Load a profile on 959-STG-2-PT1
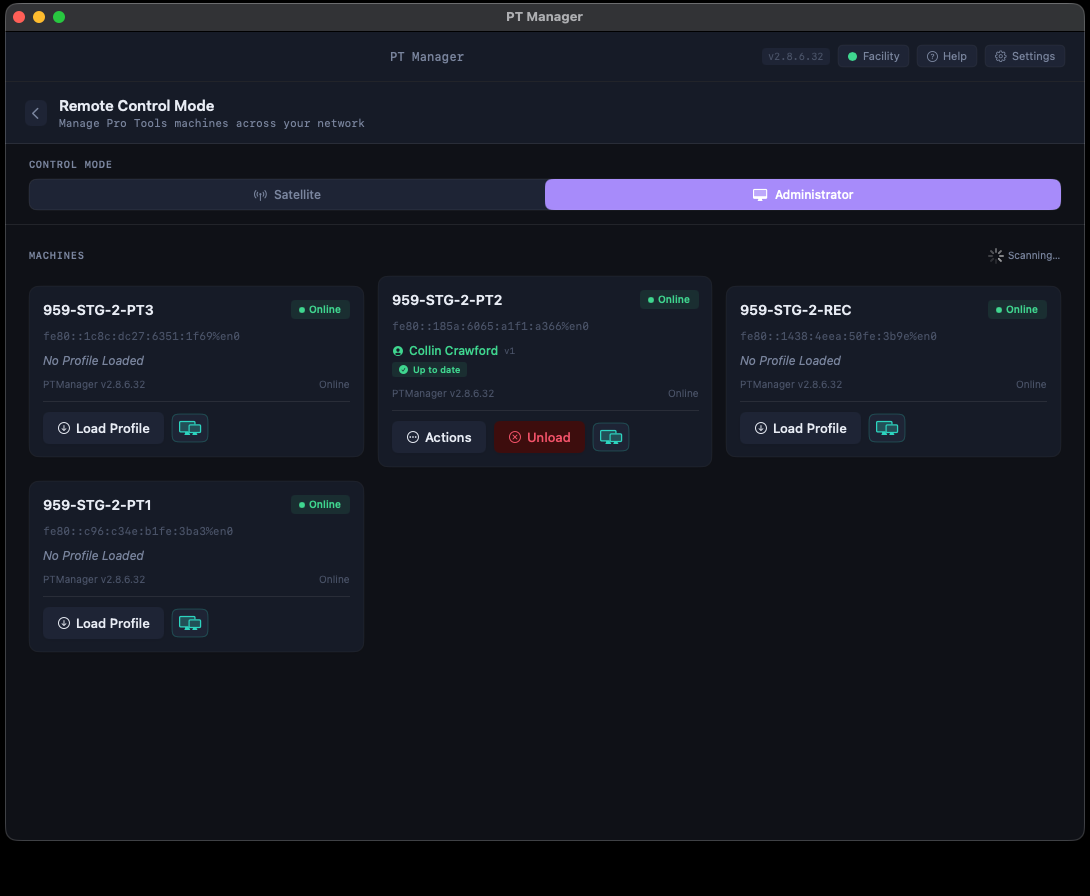The image size is (1090, 896). 104,624
